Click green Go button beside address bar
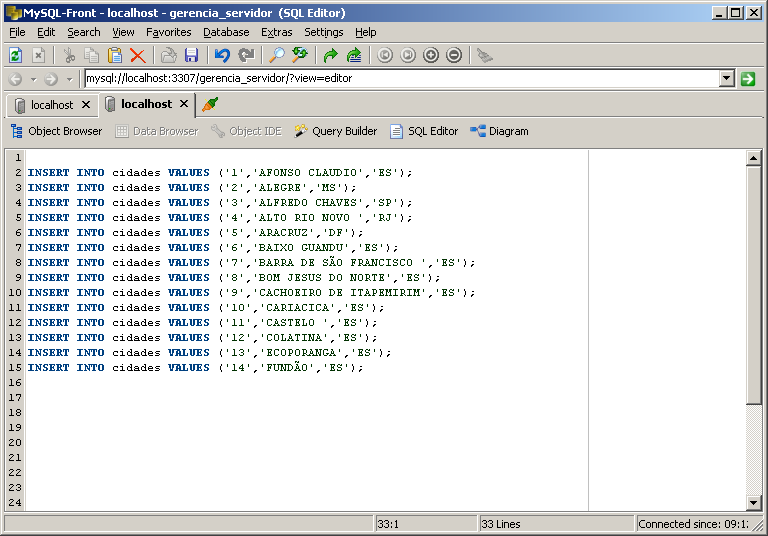The height and width of the screenshot is (536, 768). click(x=748, y=79)
